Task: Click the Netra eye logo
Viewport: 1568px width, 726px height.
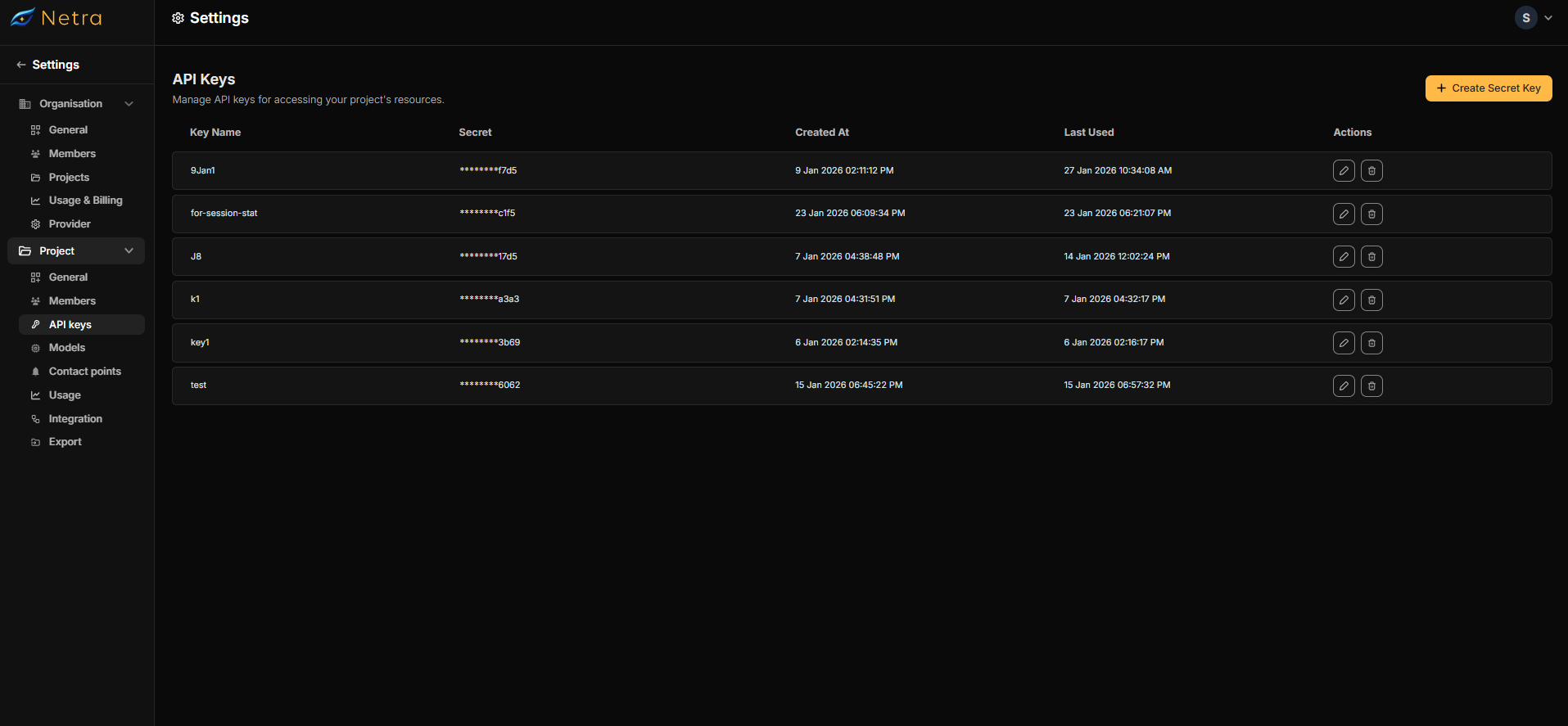Action: tap(22, 17)
